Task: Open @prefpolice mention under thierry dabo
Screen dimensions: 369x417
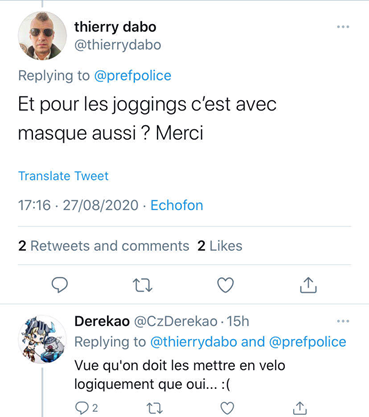Action: (x=133, y=76)
